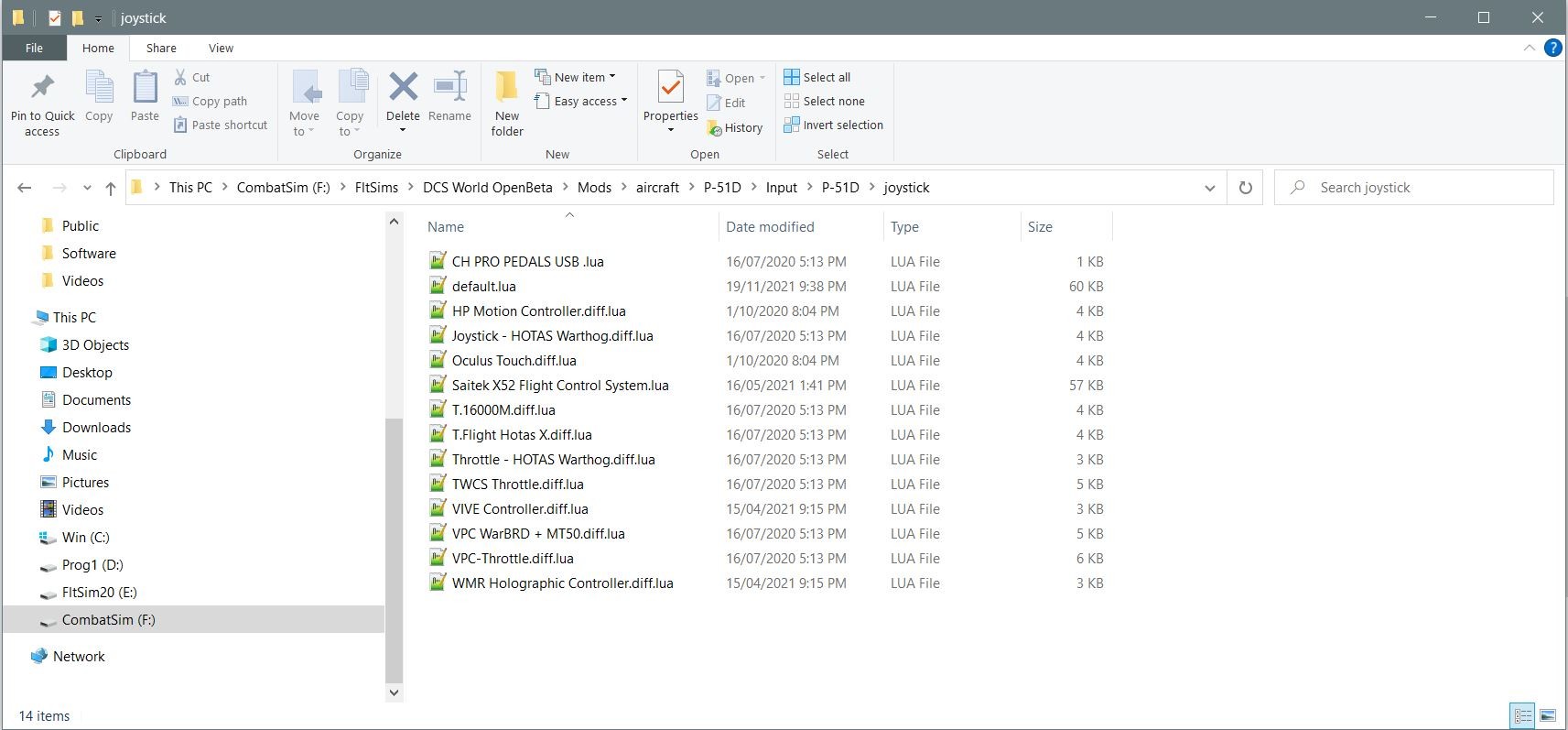Go back with the left arrow
1568x730 pixels.
(25, 188)
